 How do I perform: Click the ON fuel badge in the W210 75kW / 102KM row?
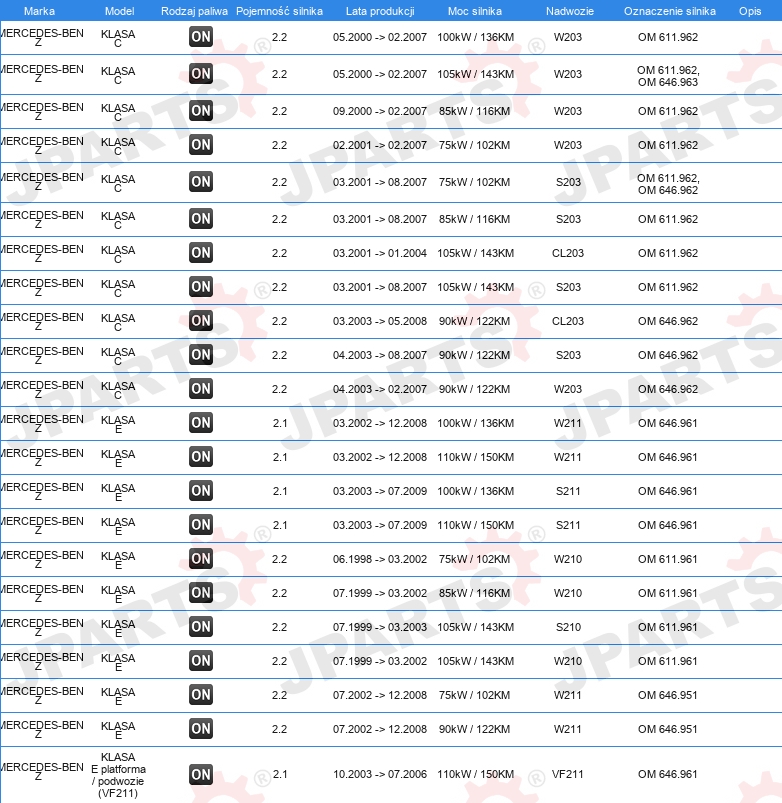pyautogui.click(x=201, y=559)
